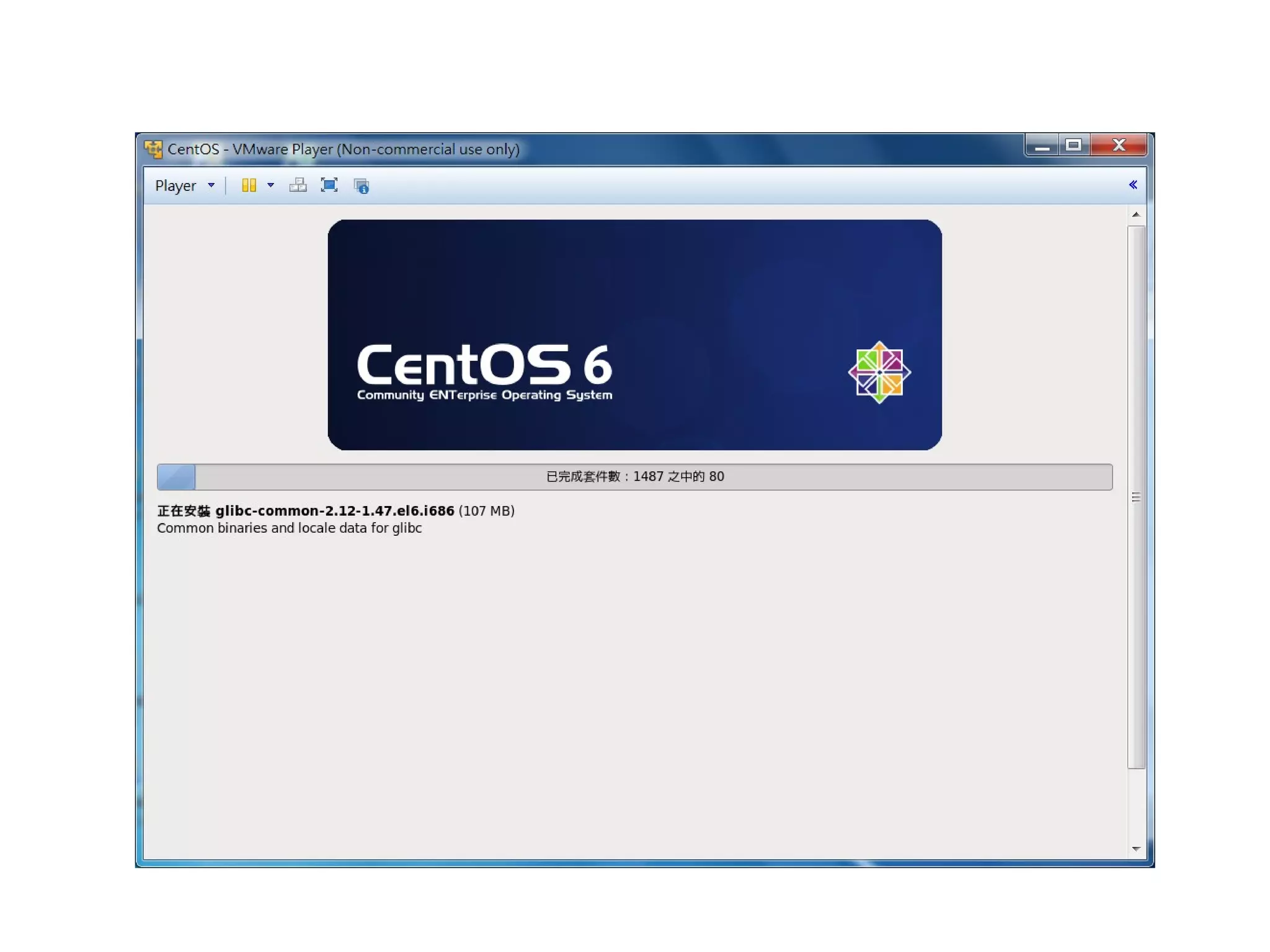
Task: Click the package installation progress bar
Action: 634,476
